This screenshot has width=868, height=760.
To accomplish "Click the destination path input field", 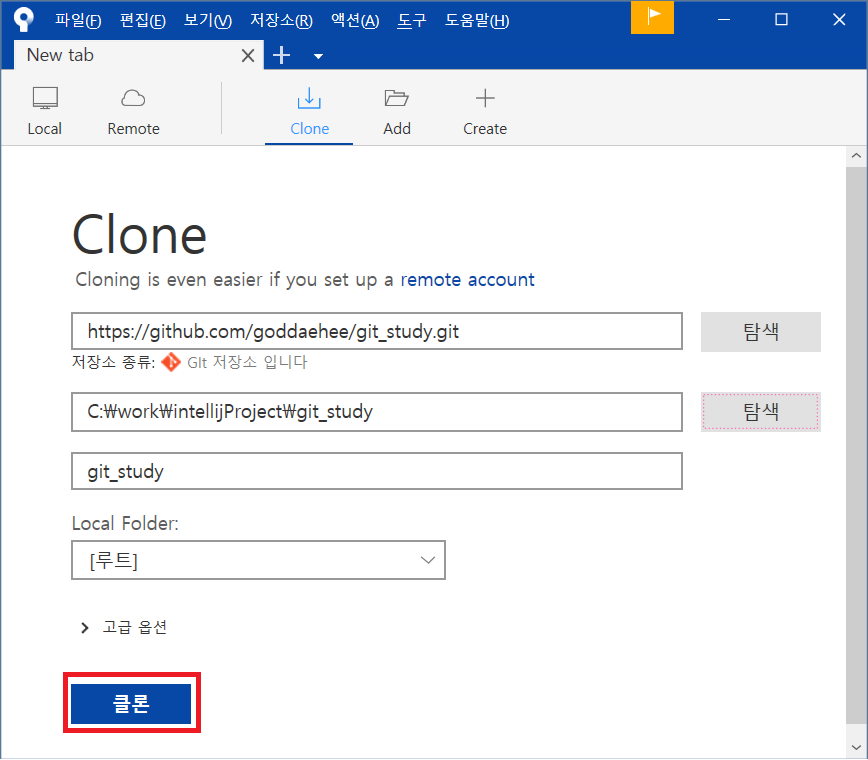I will [x=376, y=412].
